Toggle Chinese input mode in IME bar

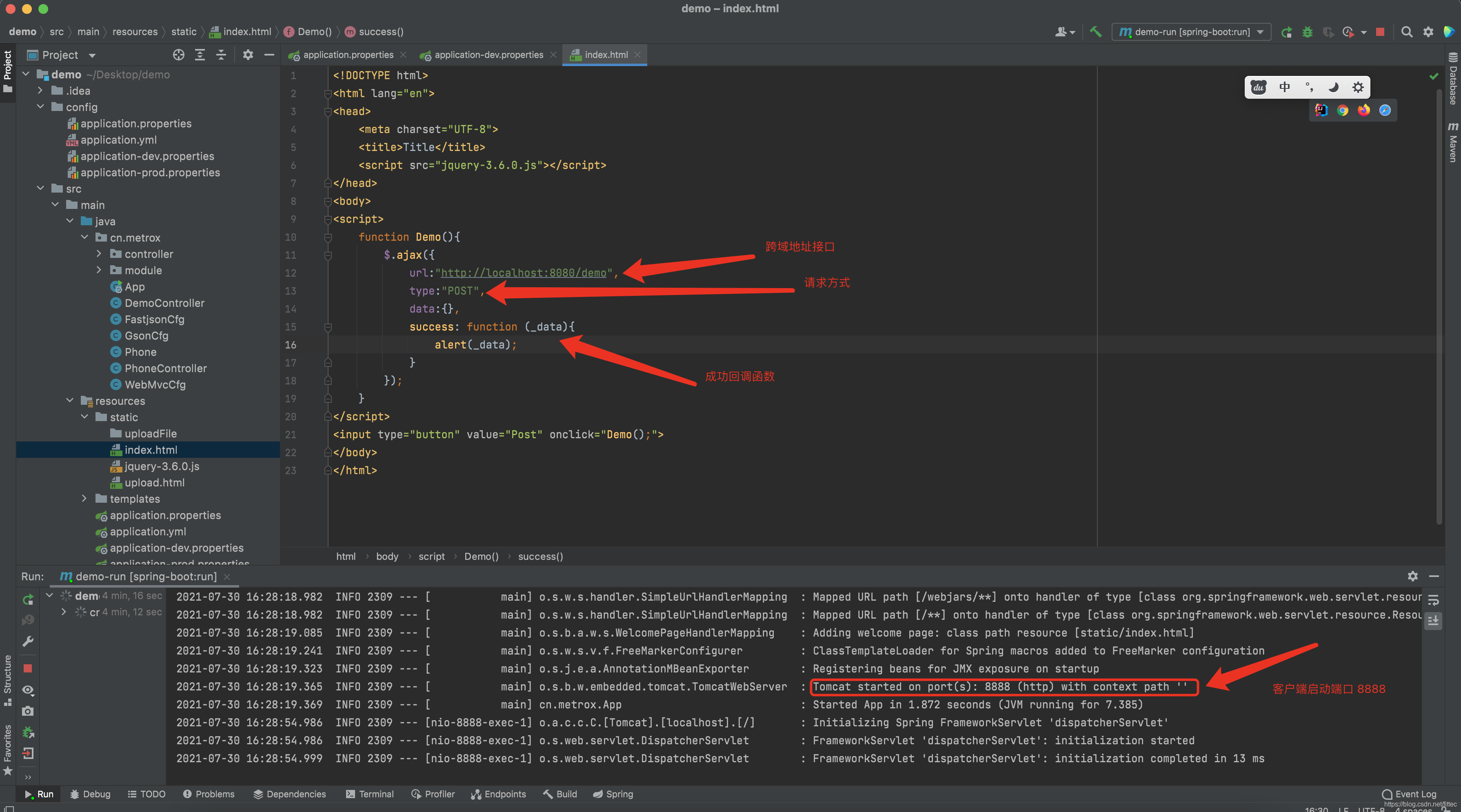point(1285,87)
